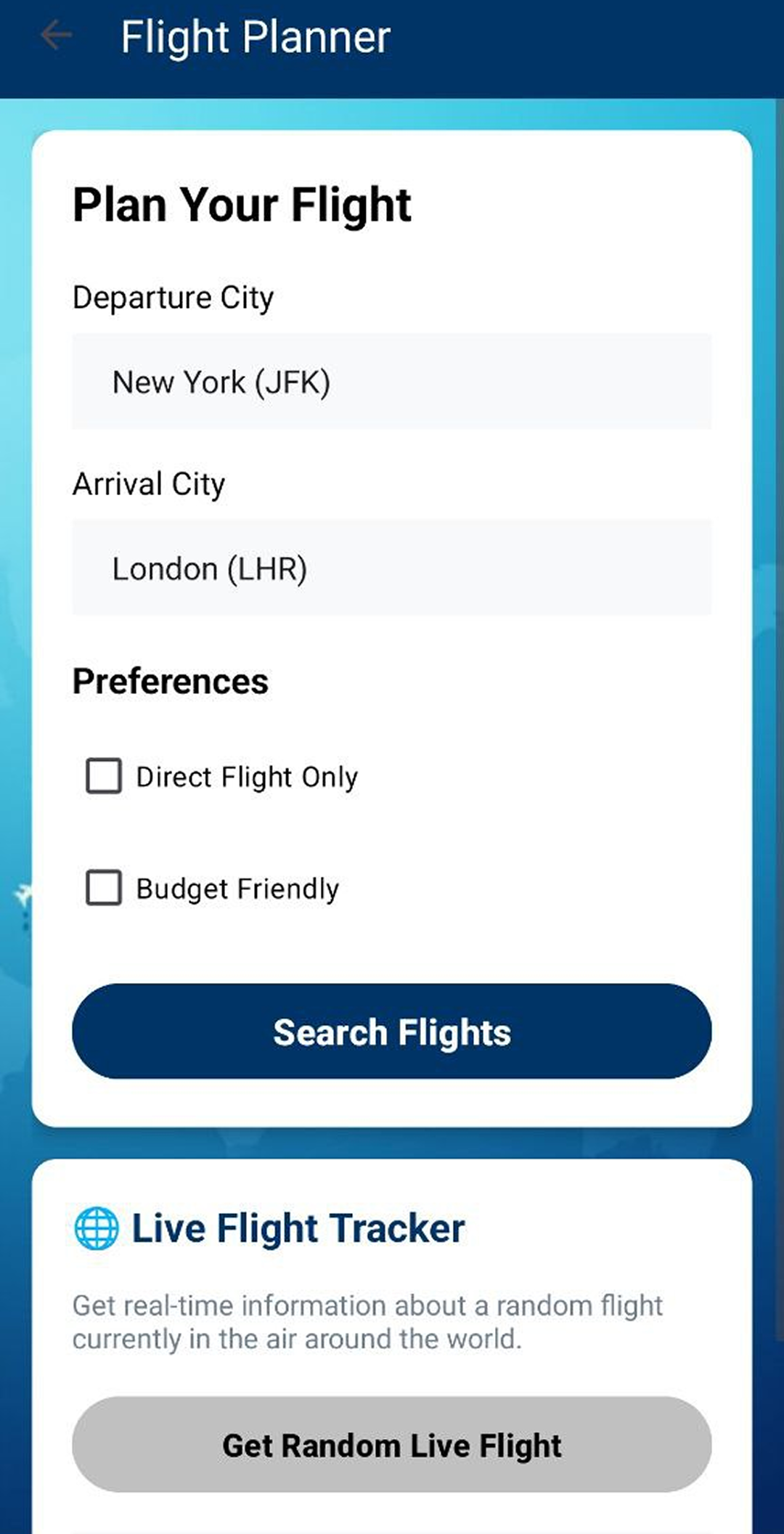Focus the Departure City field with New York (JFK)
This screenshot has width=784, height=1534.
click(x=391, y=382)
